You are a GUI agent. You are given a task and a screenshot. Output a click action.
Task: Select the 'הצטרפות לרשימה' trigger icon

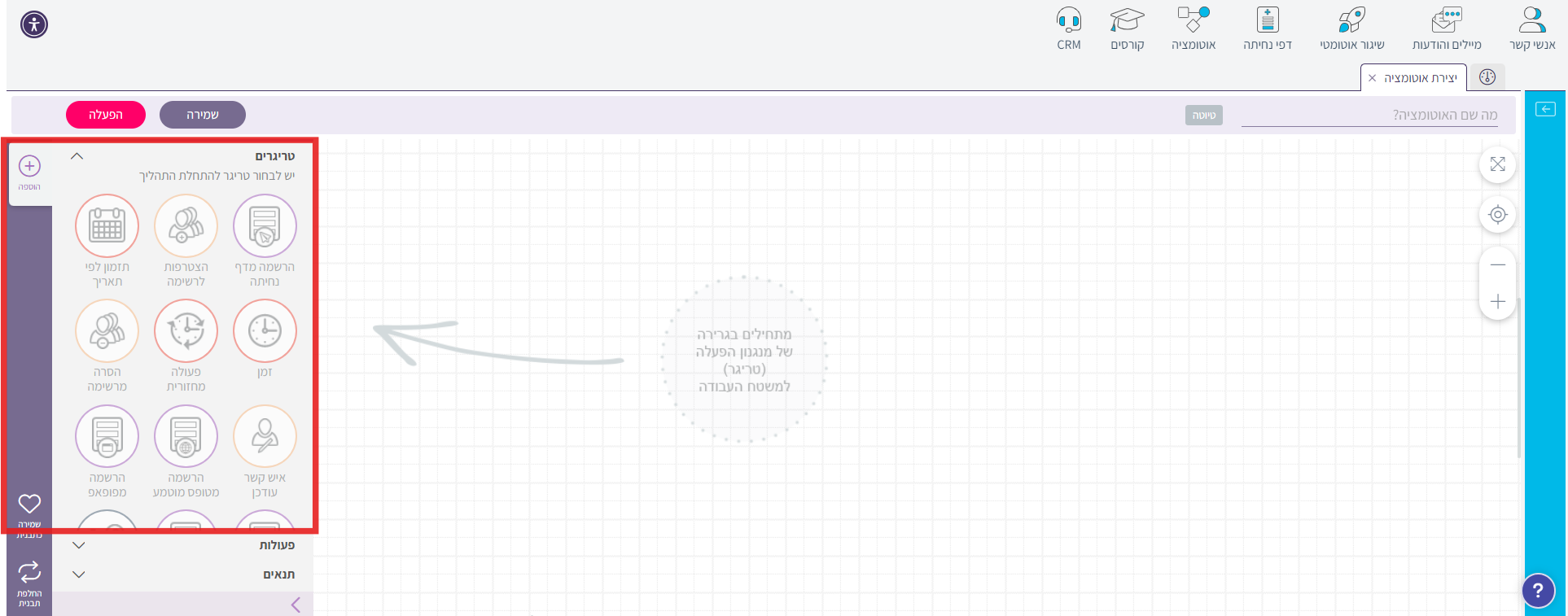point(186,226)
